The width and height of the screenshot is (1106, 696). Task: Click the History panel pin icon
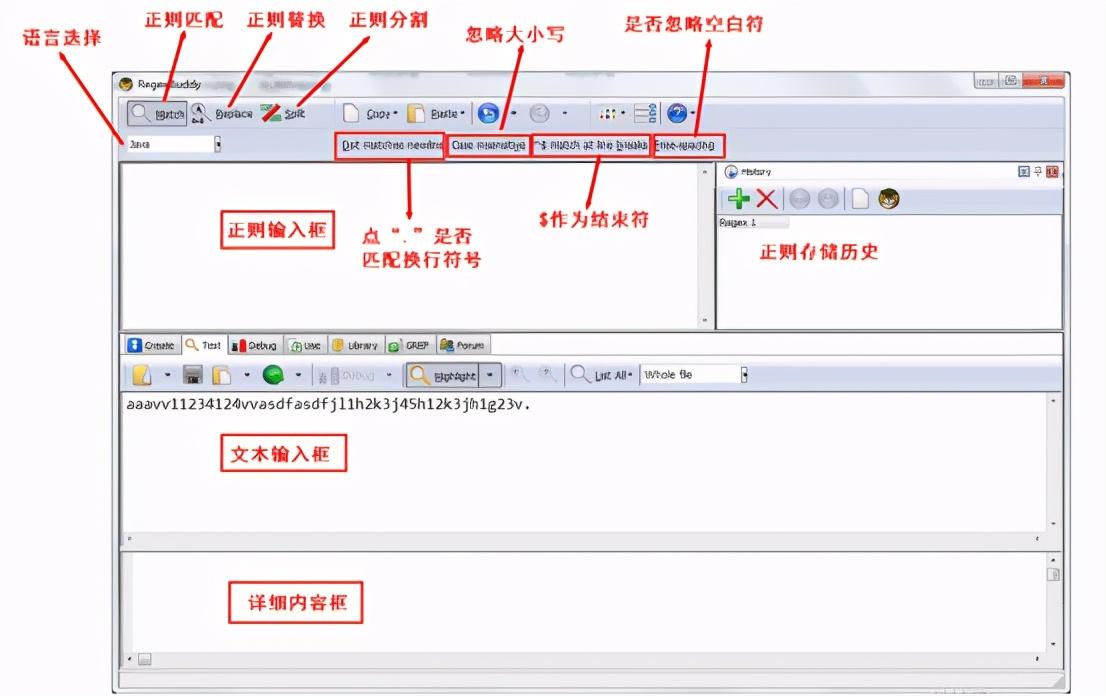[x=1038, y=171]
